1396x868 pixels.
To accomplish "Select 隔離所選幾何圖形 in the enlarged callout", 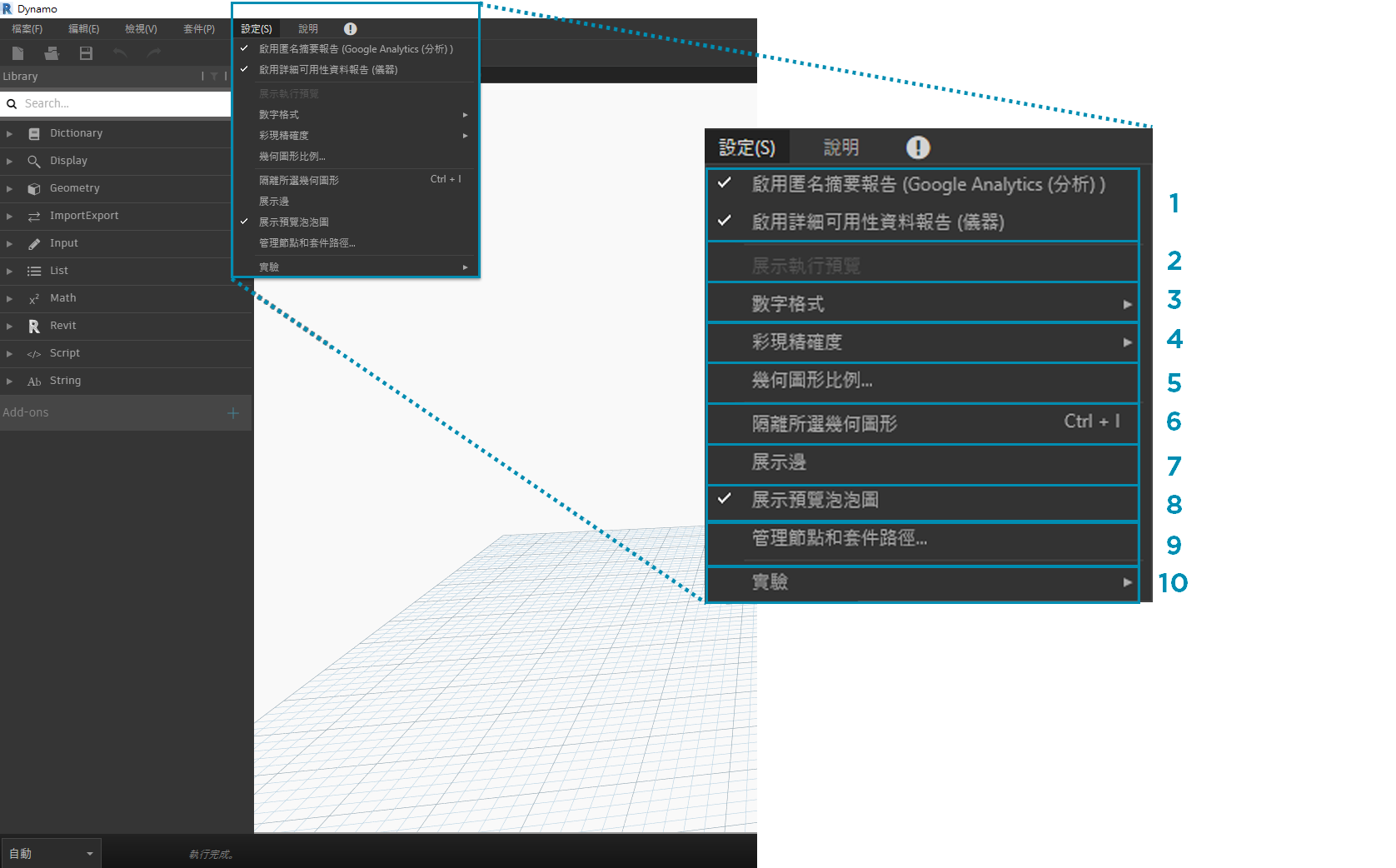I will click(x=923, y=424).
